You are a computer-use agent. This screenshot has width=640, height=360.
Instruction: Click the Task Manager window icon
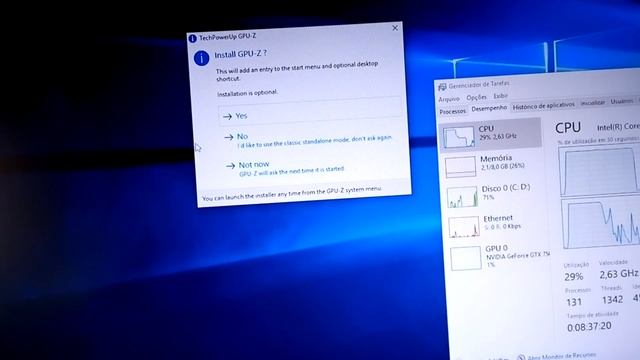coord(442,87)
